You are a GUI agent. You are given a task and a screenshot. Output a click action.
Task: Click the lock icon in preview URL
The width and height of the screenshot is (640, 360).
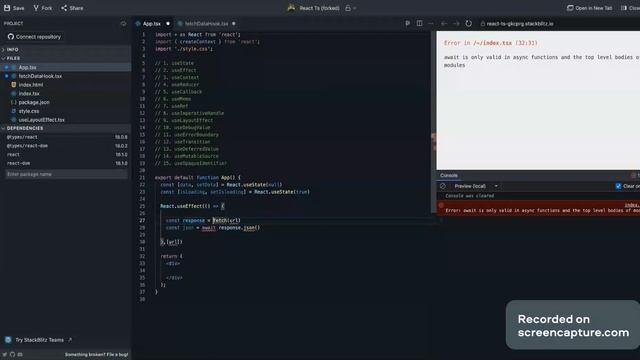point(483,24)
